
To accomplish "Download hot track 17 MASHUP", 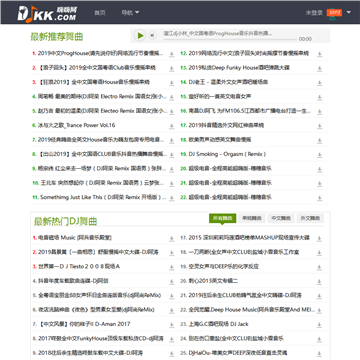I will tap(320, 239).
